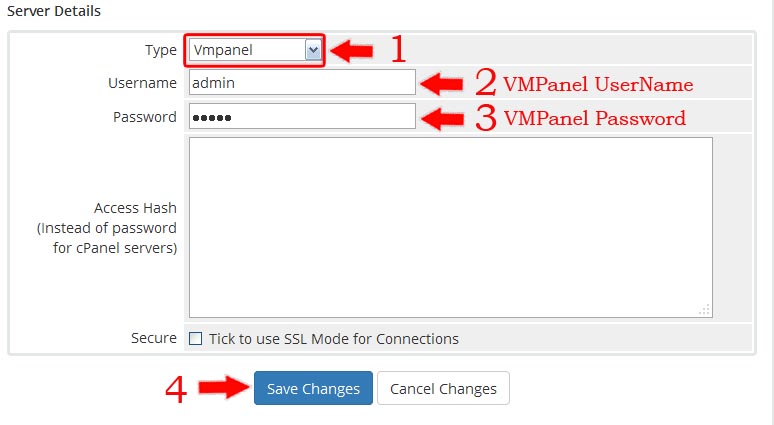Open the Type dropdown showing Vmpanel
Viewport: 774px width, 425px height.
pyautogui.click(x=255, y=50)
